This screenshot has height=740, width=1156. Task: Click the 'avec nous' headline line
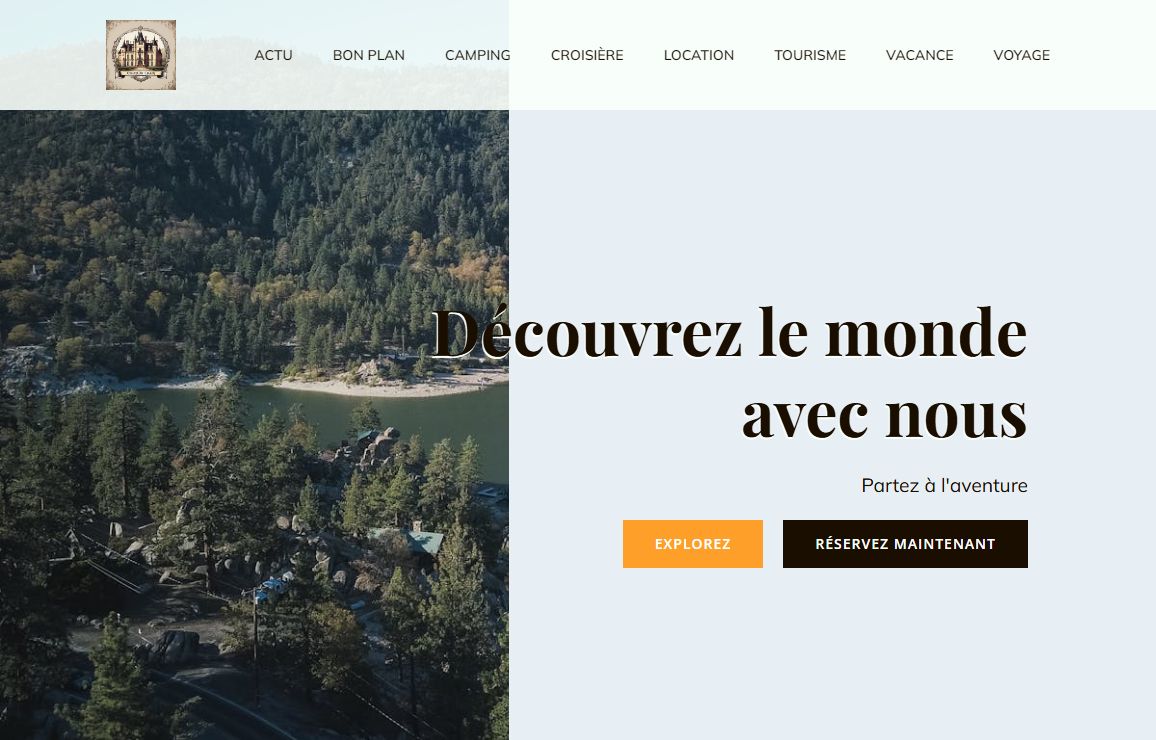click(885, 415)
